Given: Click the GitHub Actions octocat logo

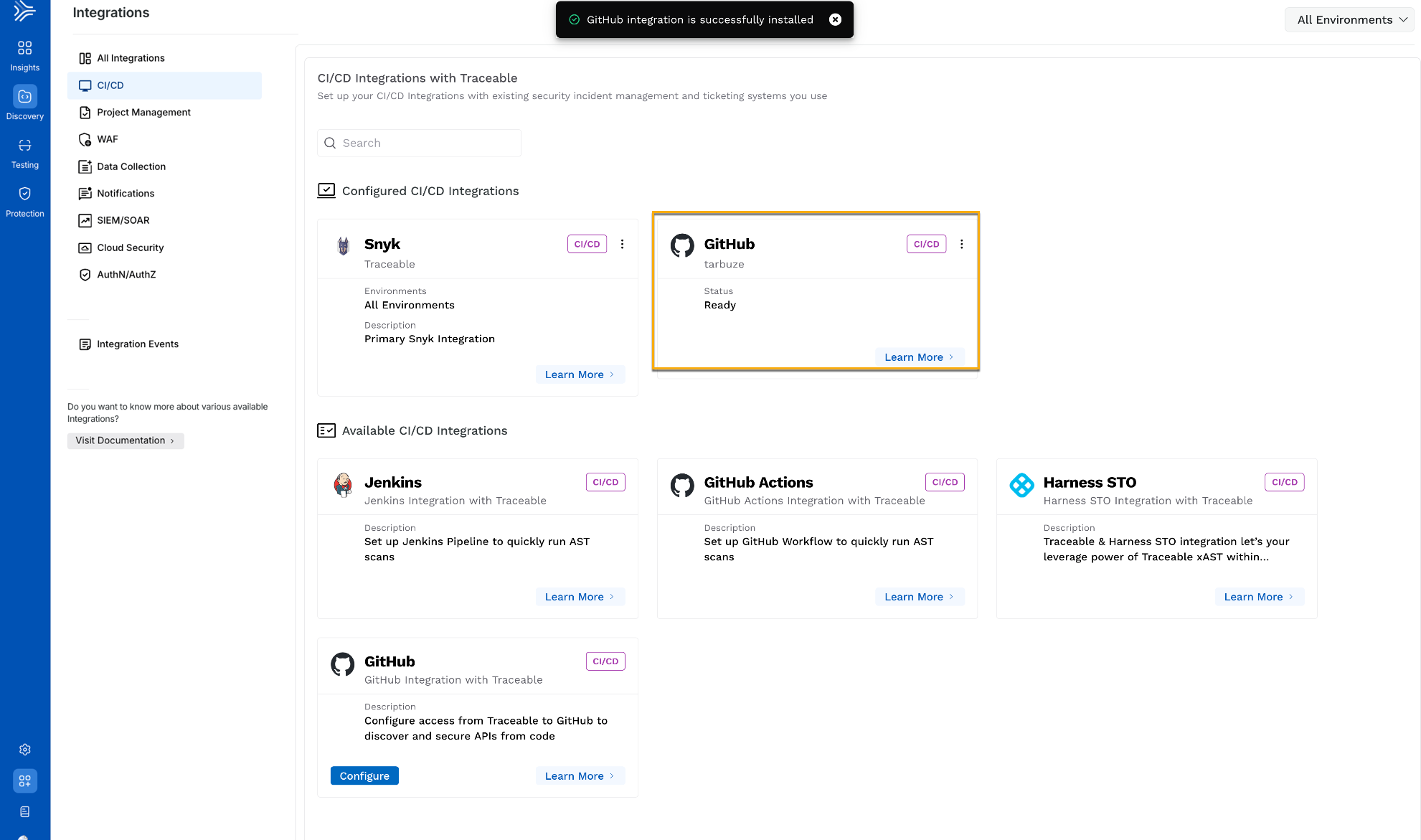Looking at the screenshot, I should click(x=682, y=485).
